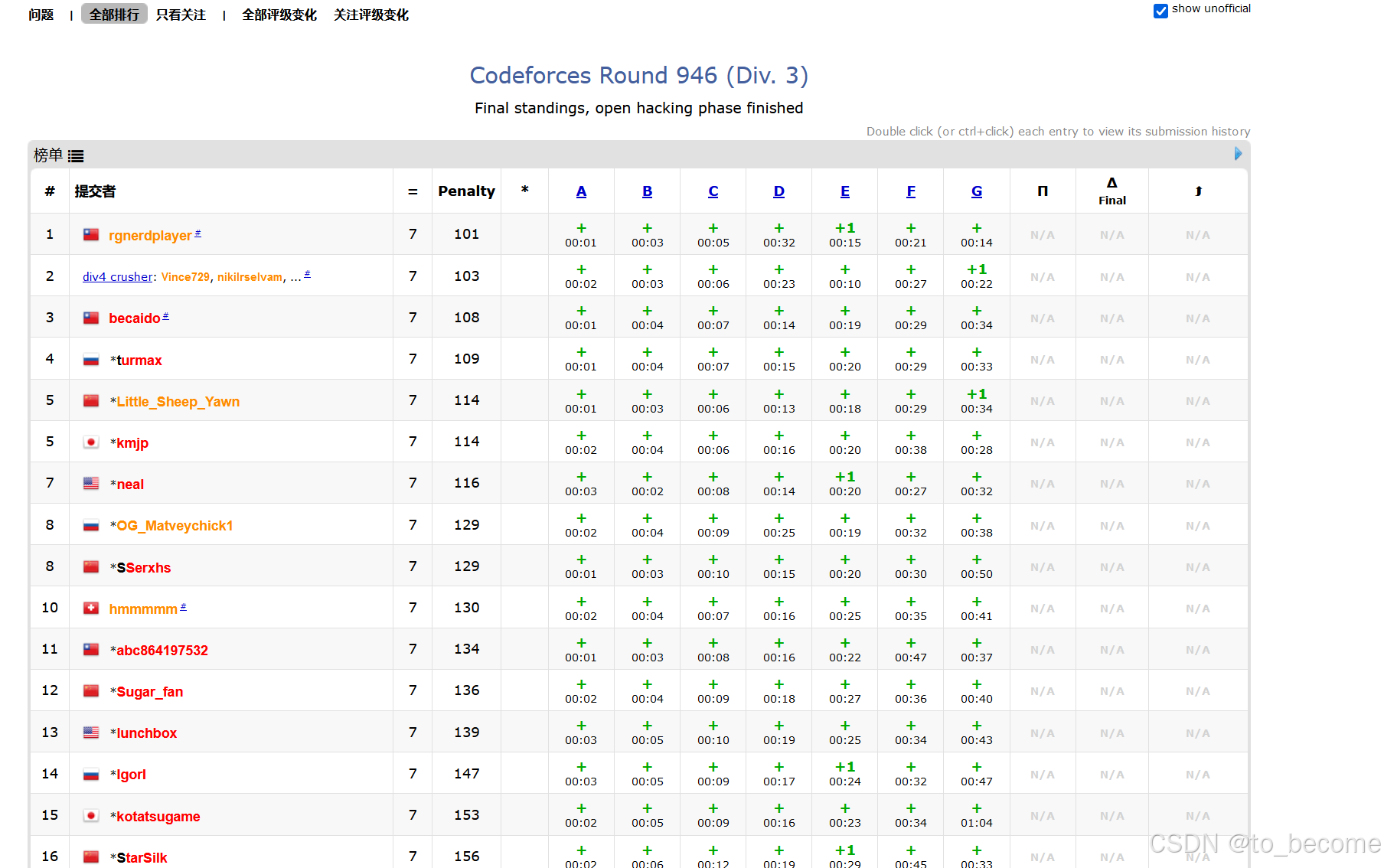Open StarSilk profile link
This screenshot has height=868, width=1384.
pos(142,858)
